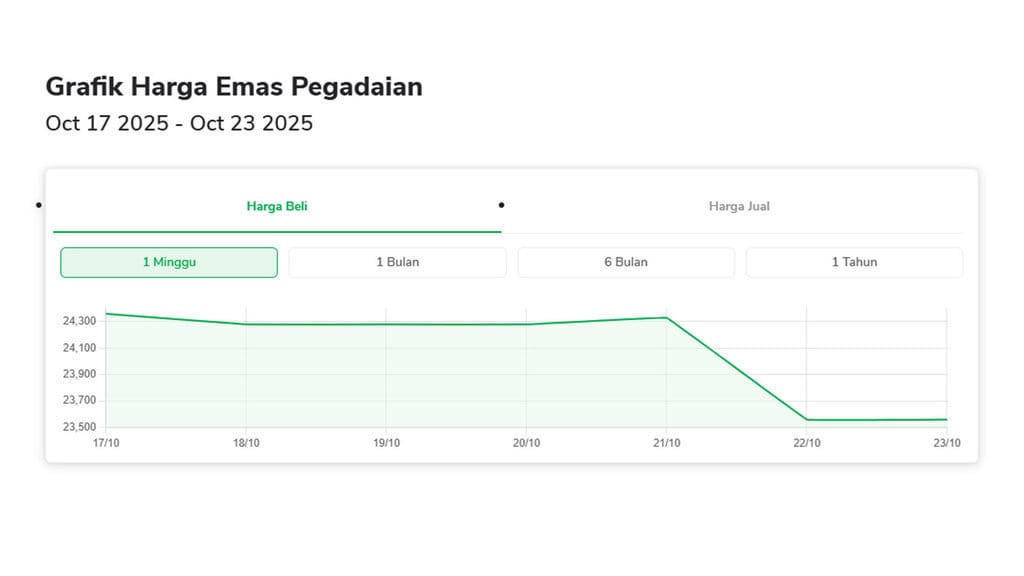Click the 23,900 y-axis label

click(x=80, y=374)
